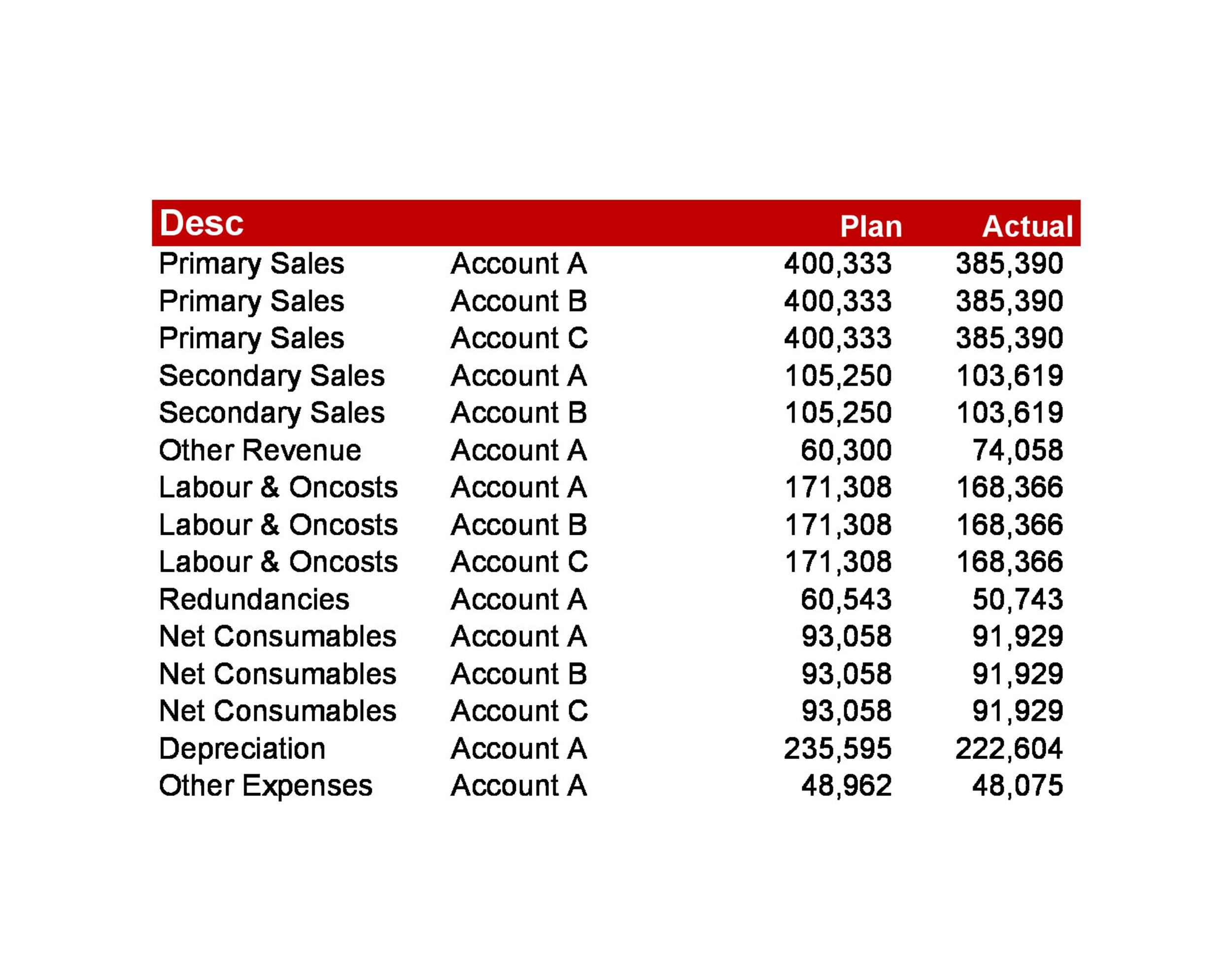Select Account C in first Primary Sales group

(519, 338)
